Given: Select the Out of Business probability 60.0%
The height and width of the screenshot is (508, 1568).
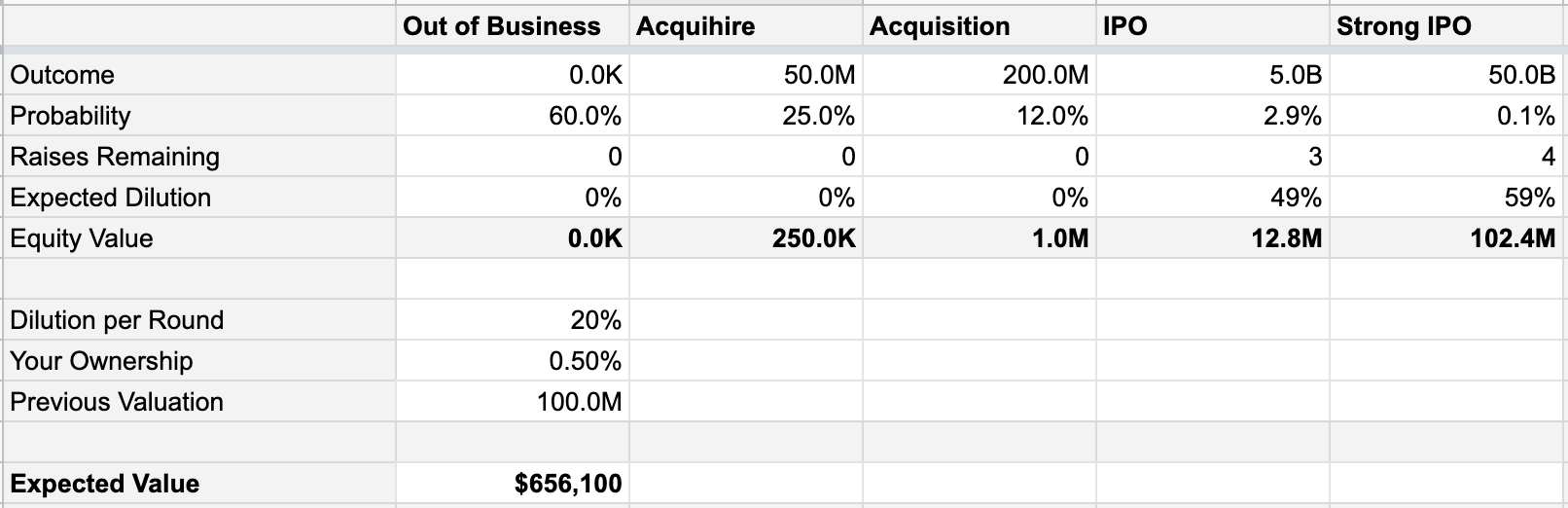Looking at the screenshot, I should 513,115.
